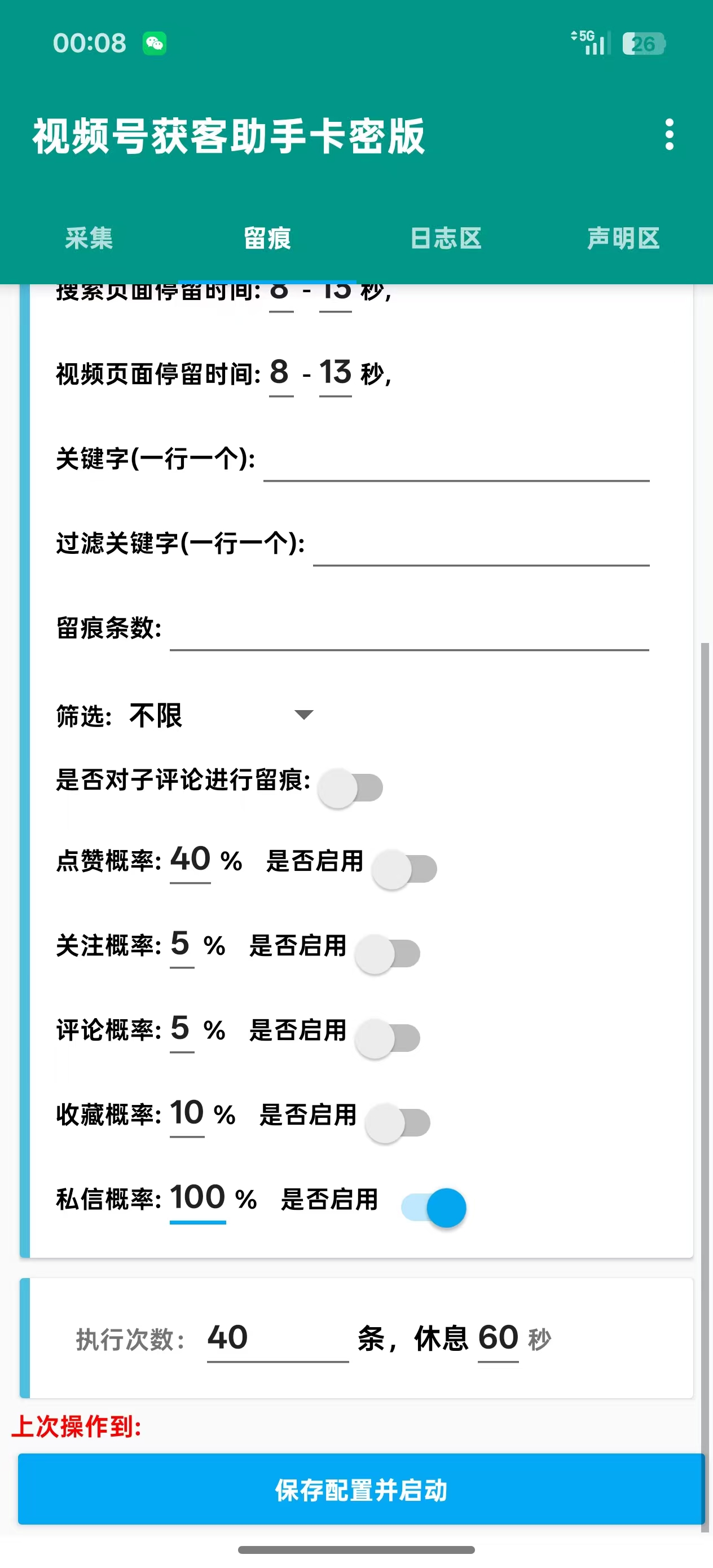
Task: Toggle 是否对子评论进行留痕 switch
Action: point(351,787)
